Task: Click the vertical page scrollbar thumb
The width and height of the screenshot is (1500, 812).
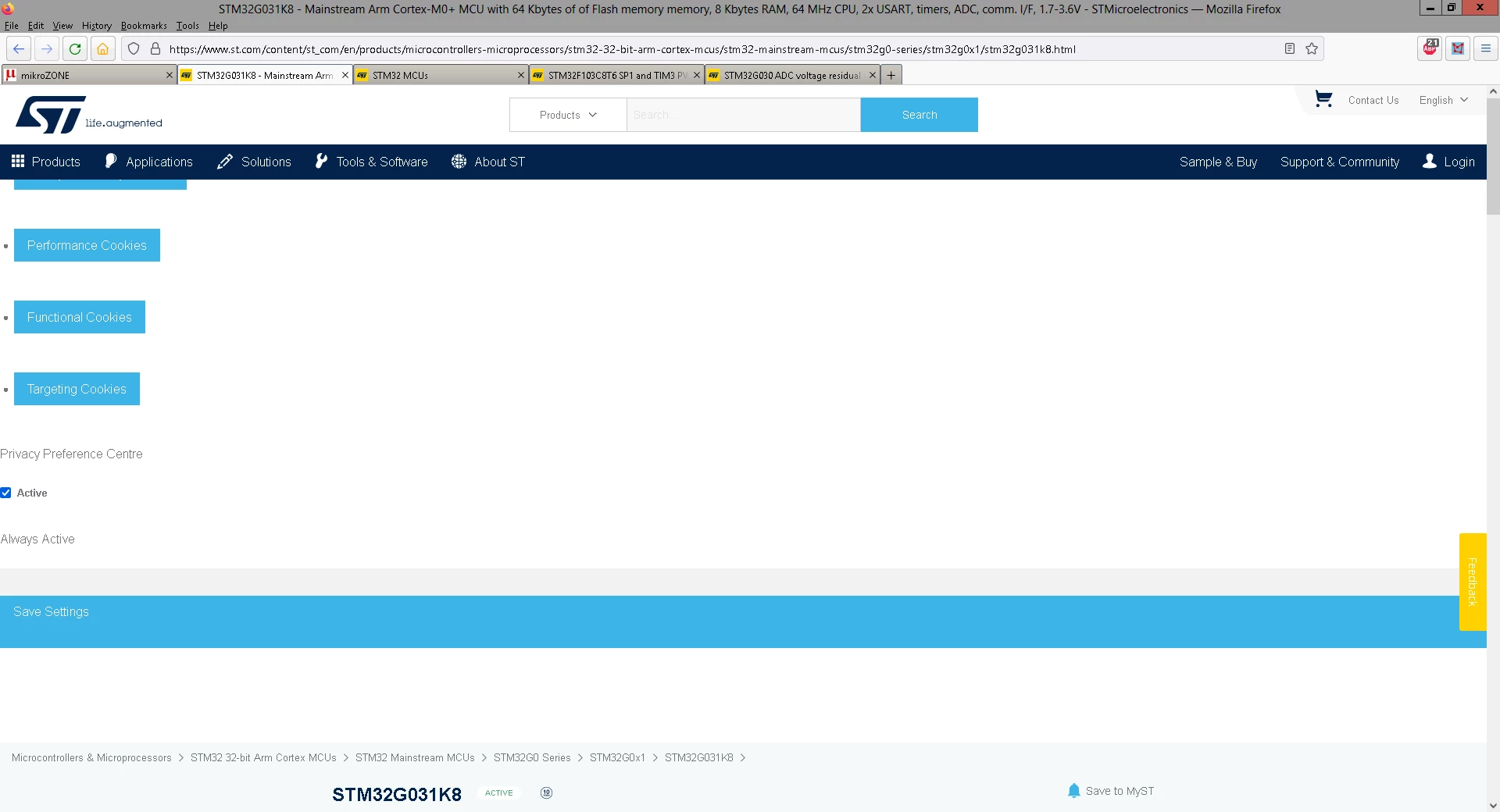Action: click(x=1493, y=156)
